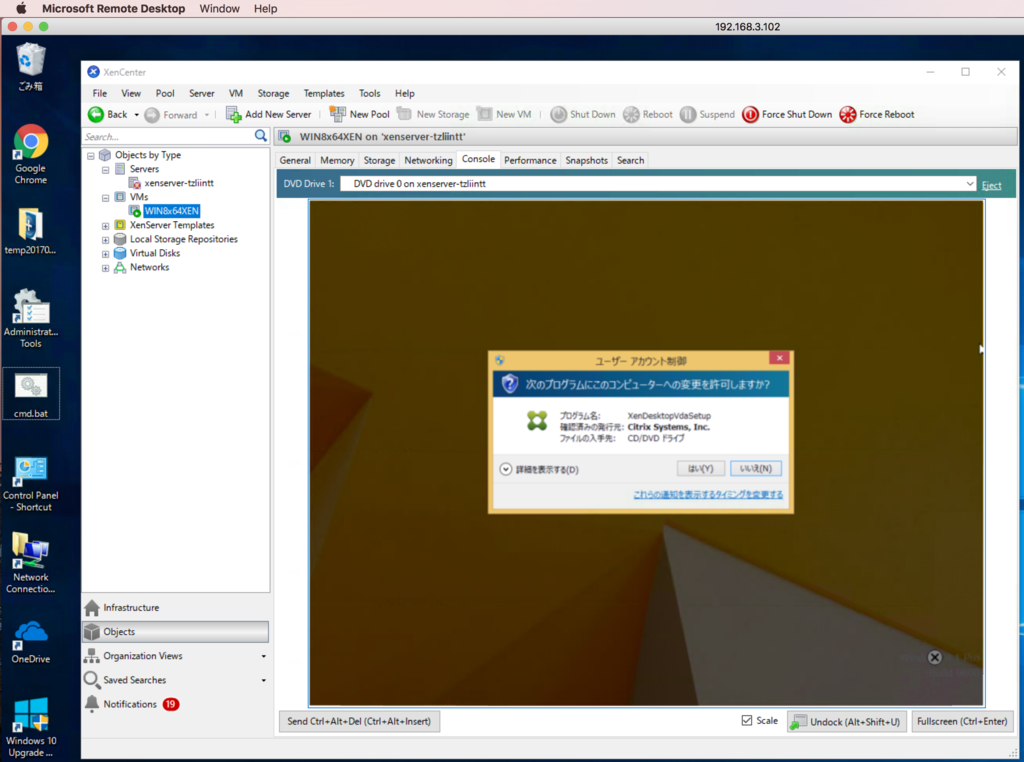Image resolution: width=1024 pixels, height=762 pixels.
Task: Click the Shut Down power icon
Action: click(x=558, y=115)
